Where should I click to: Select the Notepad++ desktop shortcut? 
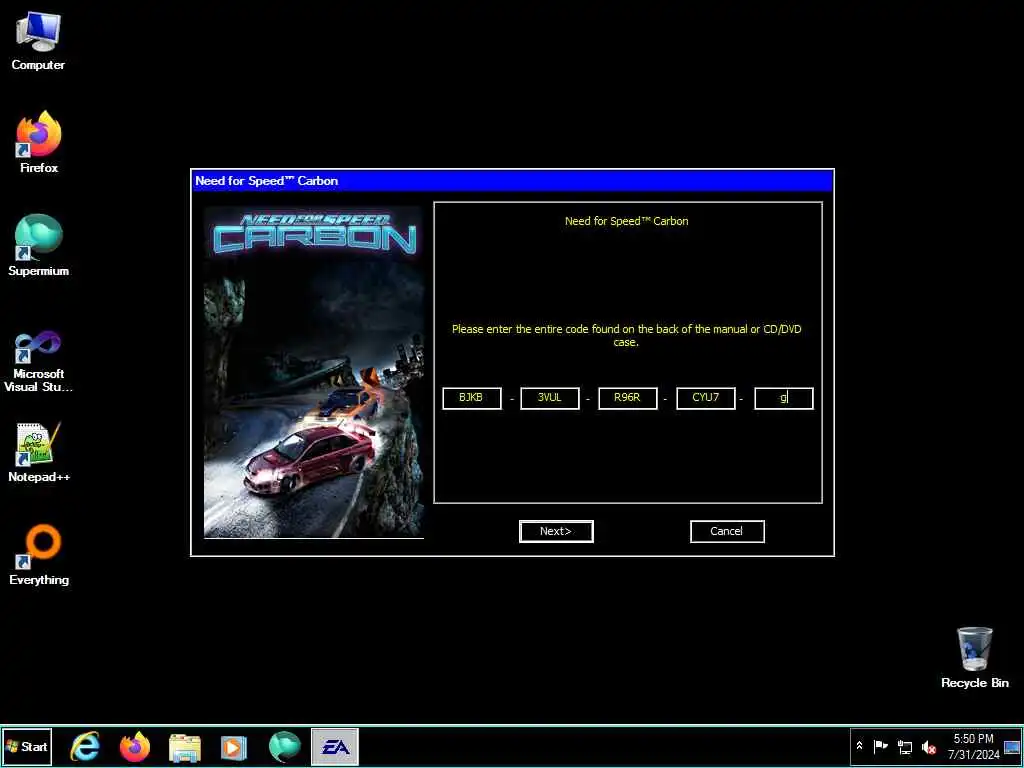coord(39,452)
